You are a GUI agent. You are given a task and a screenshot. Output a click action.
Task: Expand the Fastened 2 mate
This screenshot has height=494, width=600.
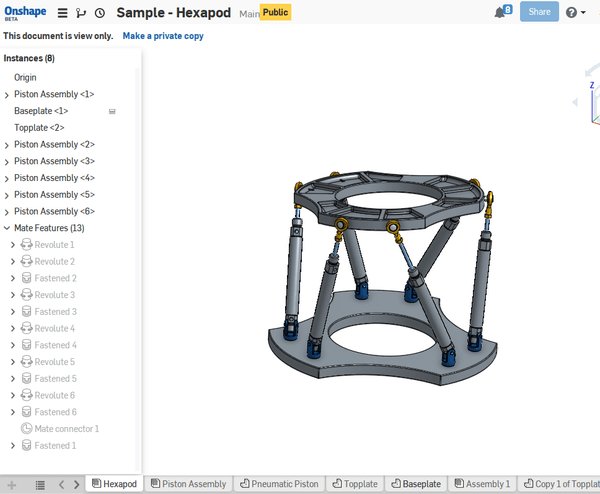(x=13, y=278)
